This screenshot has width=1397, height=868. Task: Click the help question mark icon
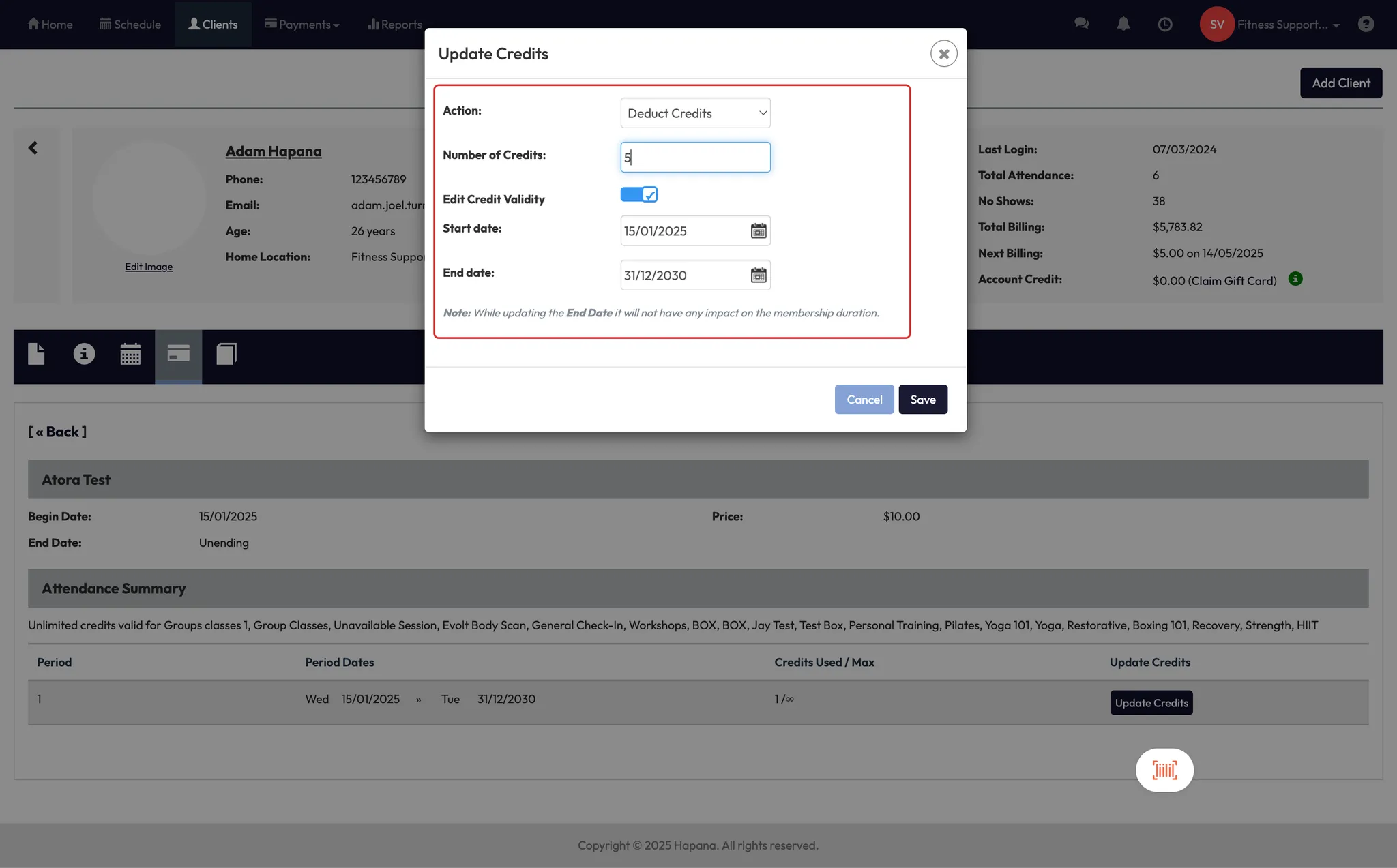coord(1366,25)
